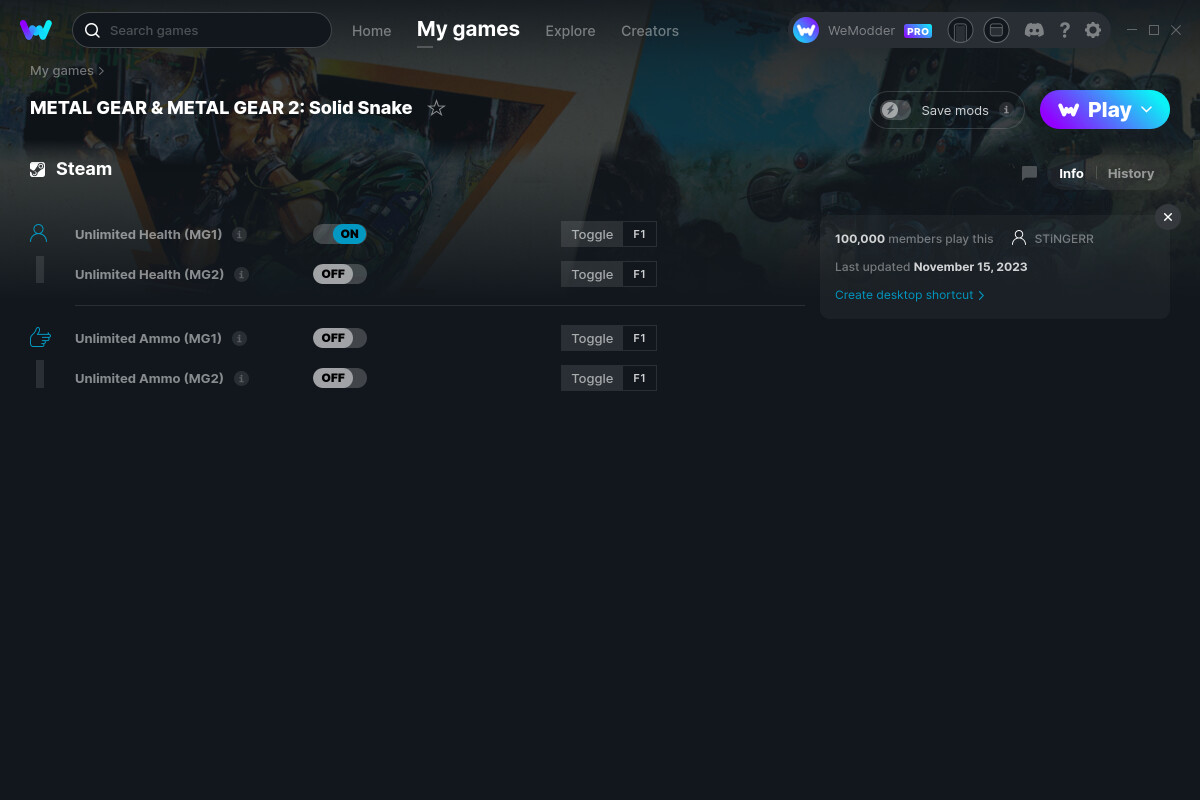
Task: Click F1 hotkey for Unlimited Health (MG2)
Action: click(x=640, y=274)
